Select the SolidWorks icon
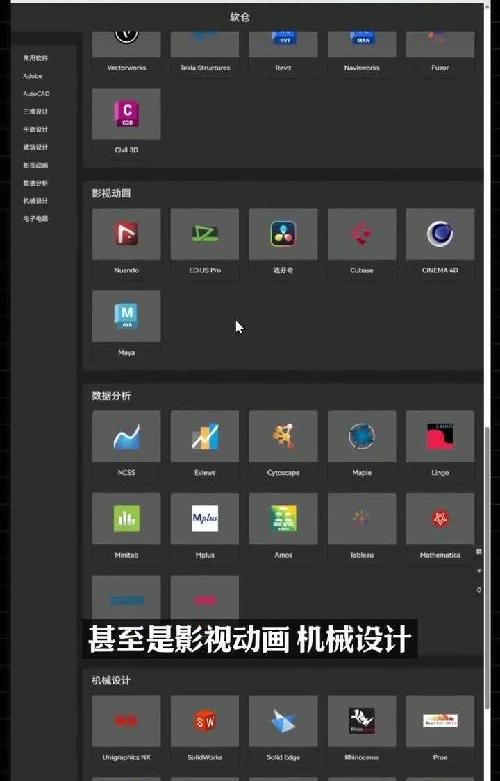 tap(205, 721)
